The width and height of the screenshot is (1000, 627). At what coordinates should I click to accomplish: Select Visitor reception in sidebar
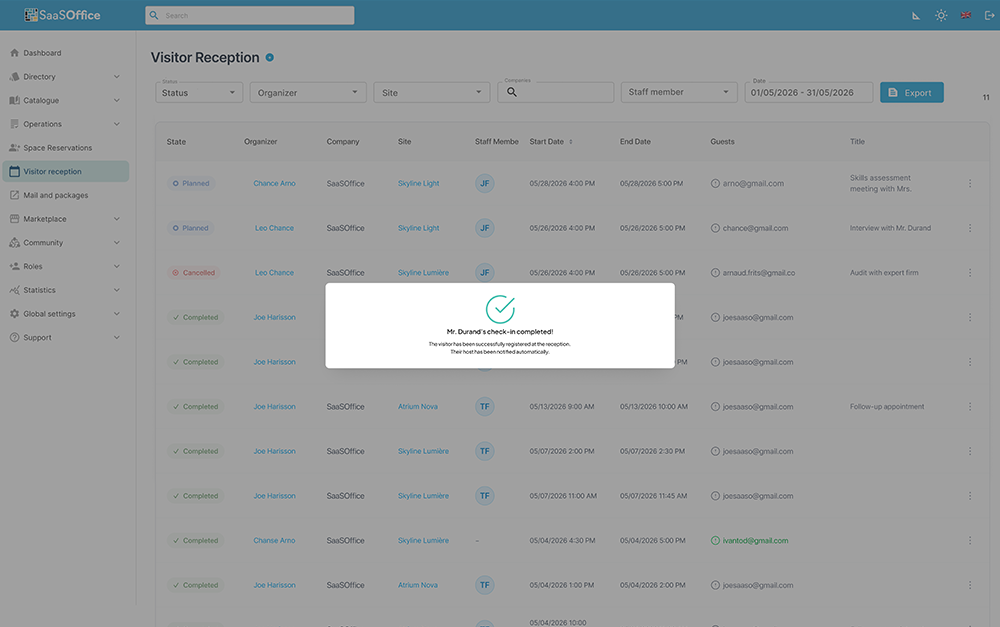(66, 172)
